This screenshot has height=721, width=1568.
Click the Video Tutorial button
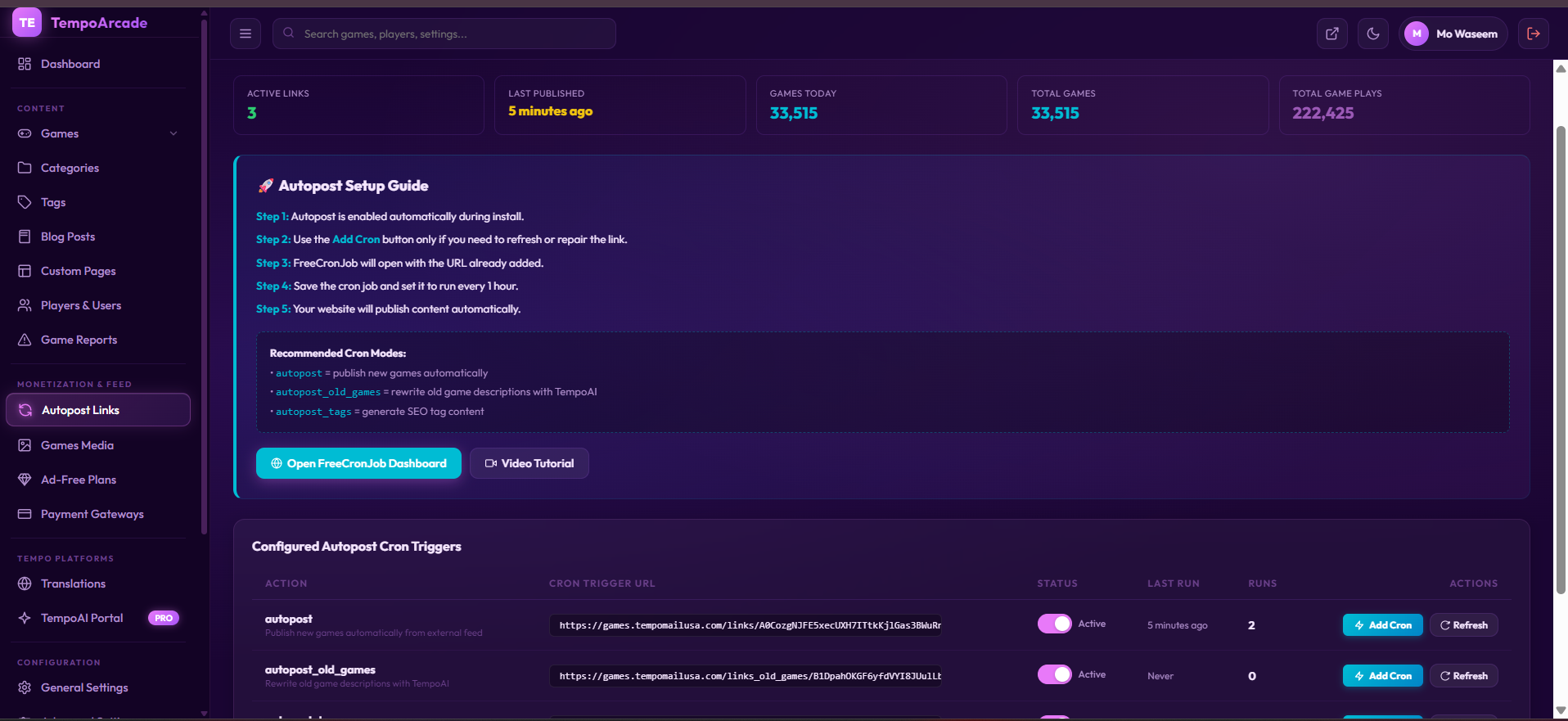[529, 463]
